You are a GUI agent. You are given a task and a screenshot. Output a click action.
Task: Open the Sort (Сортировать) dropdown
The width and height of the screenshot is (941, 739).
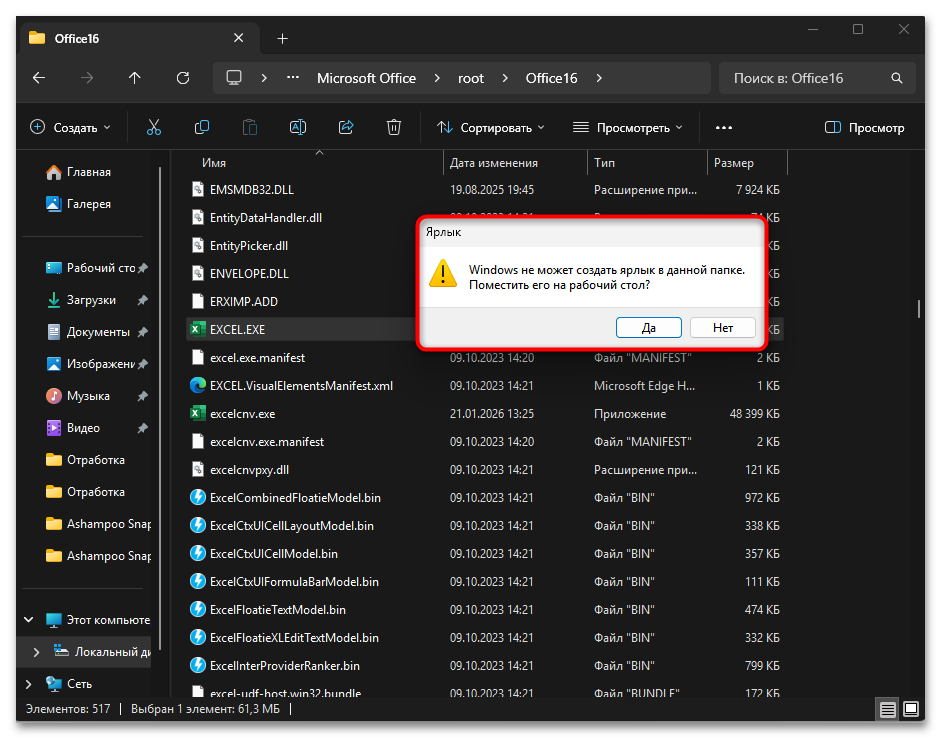point(491,127)
